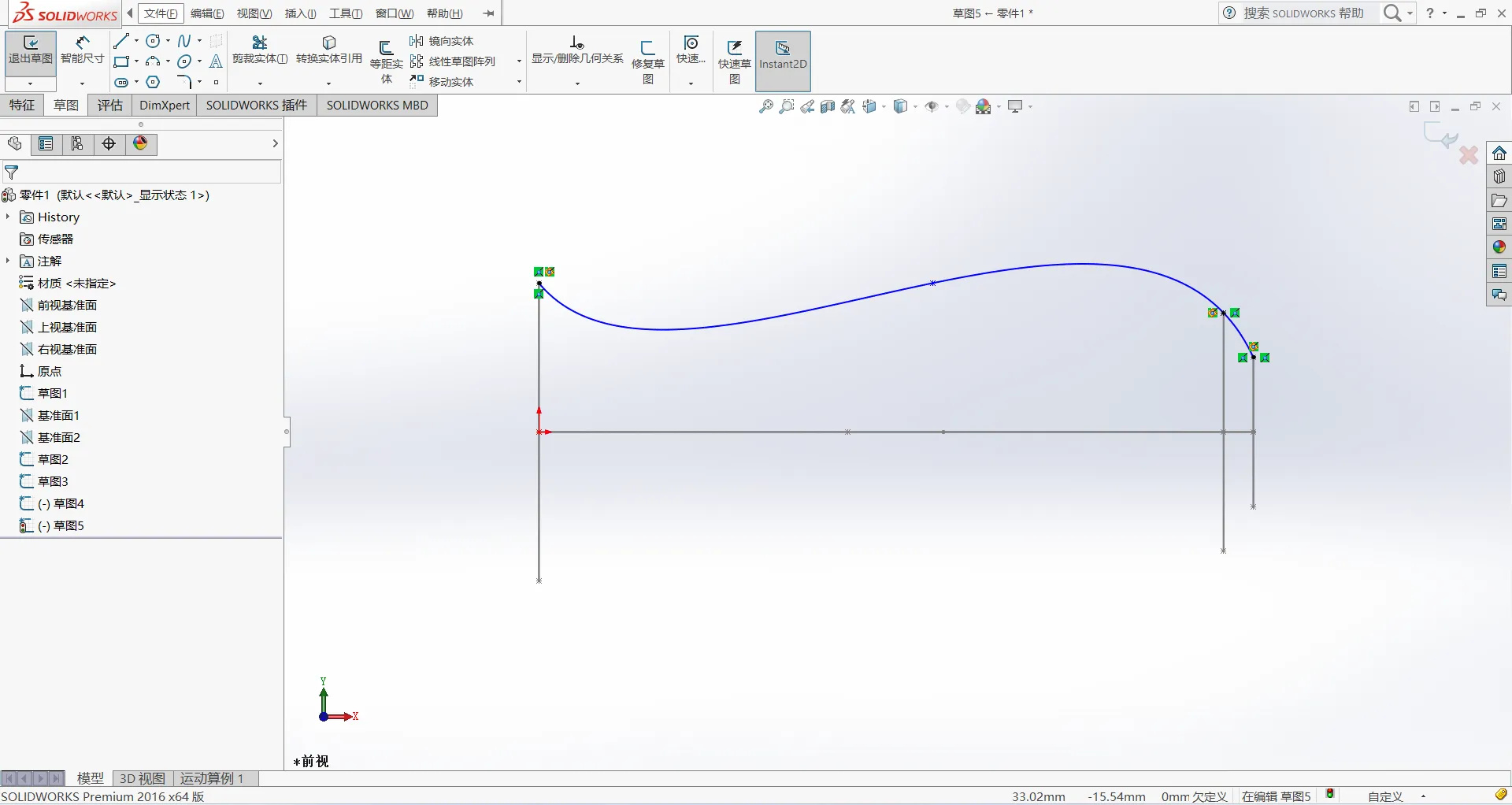
Task: Open dropdown under 显示/删除几何关系
Action: [x=577, y=83]
